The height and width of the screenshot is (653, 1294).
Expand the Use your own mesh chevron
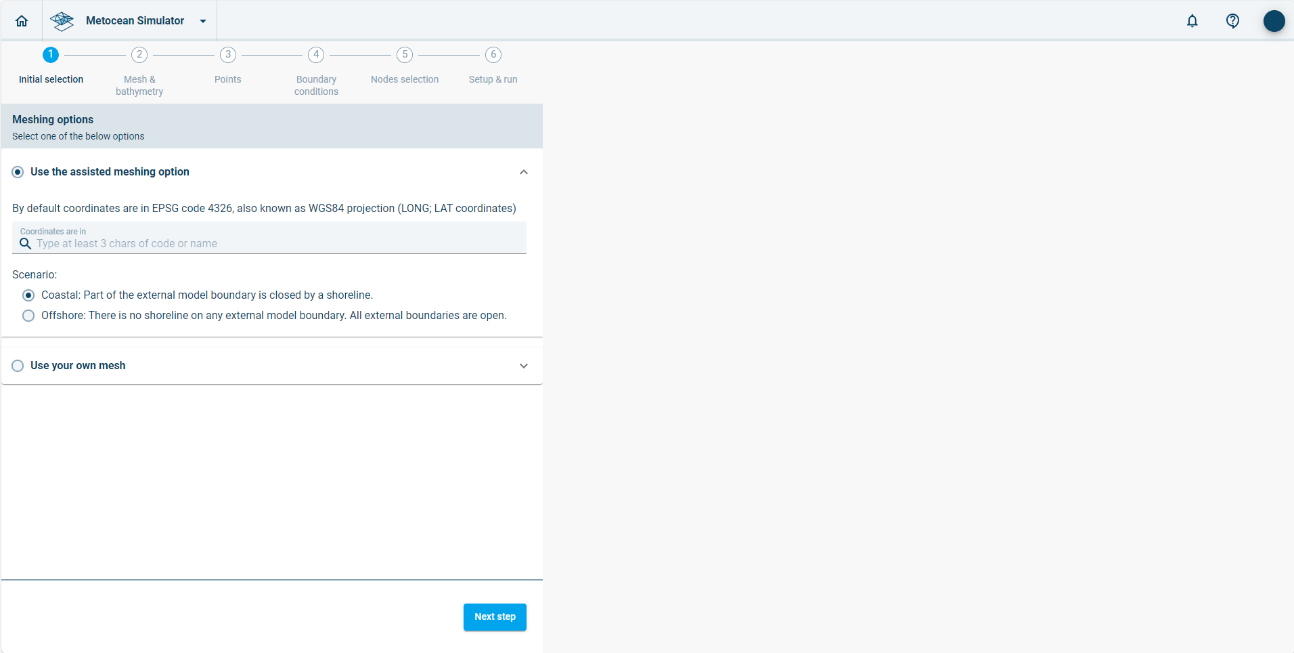[523, 366]
